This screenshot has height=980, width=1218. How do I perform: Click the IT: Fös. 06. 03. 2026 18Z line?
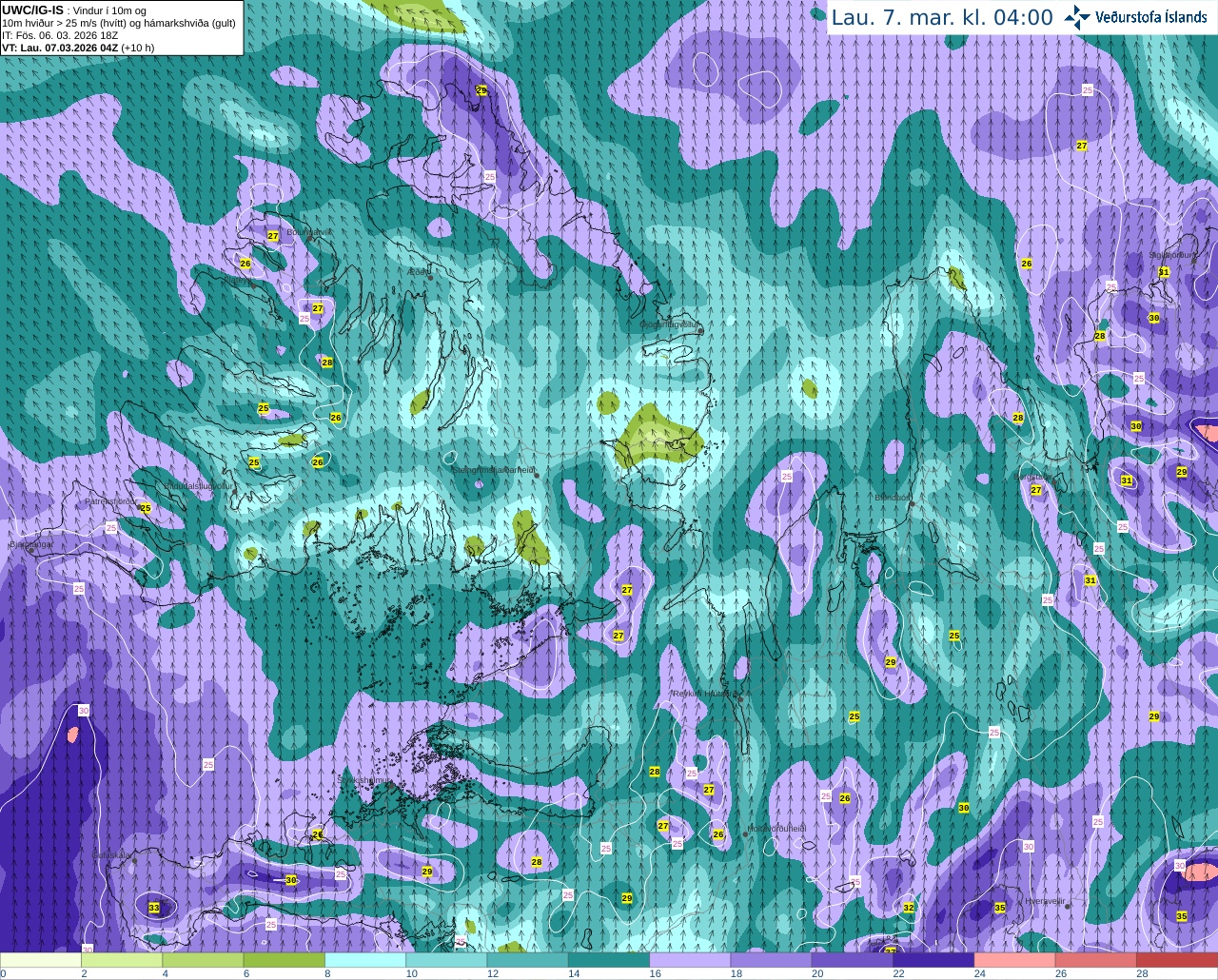60,35
